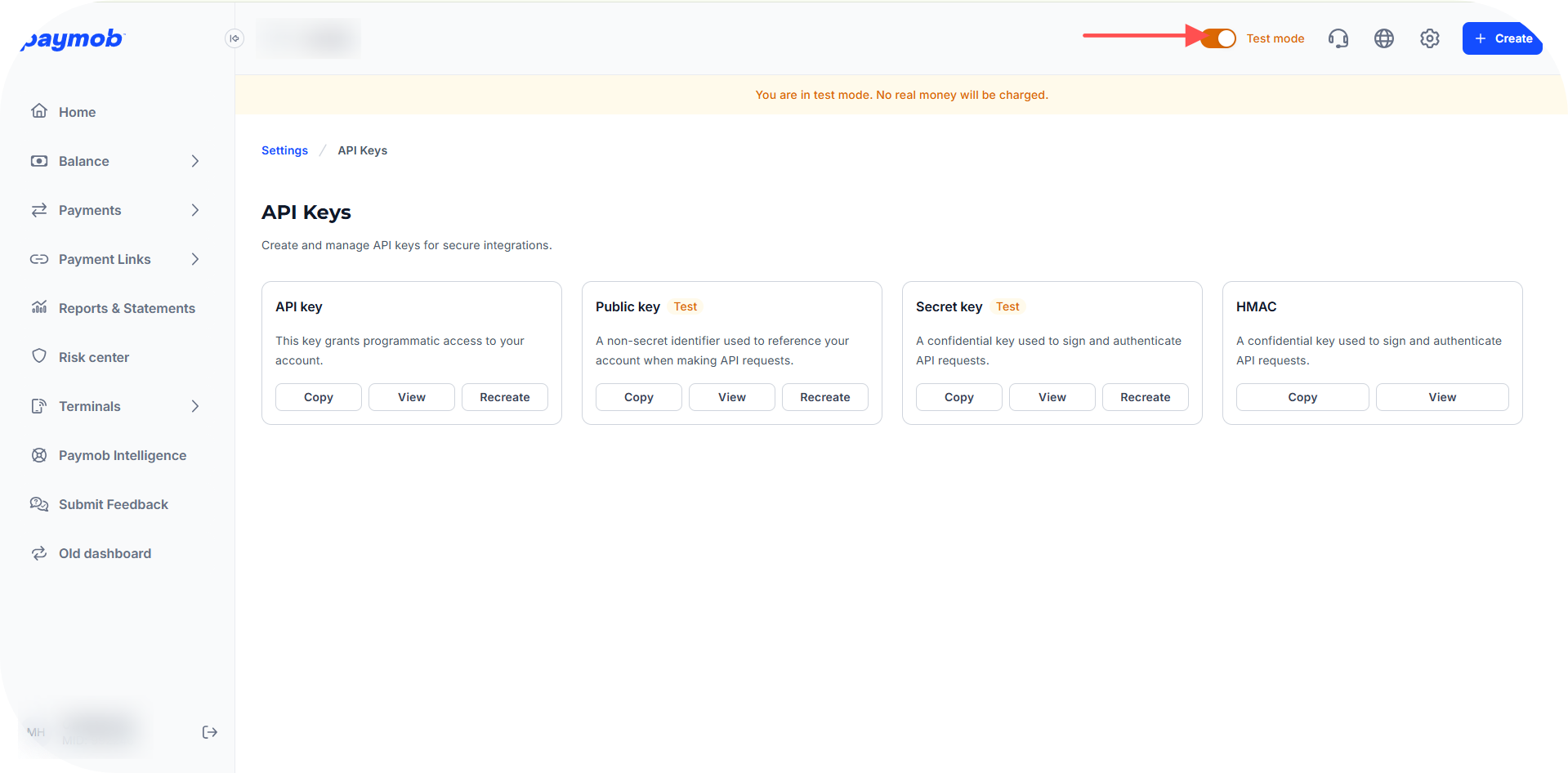The image size is (1568, 773).
Task: Copy the Public key
Action: tap(638, 397)
